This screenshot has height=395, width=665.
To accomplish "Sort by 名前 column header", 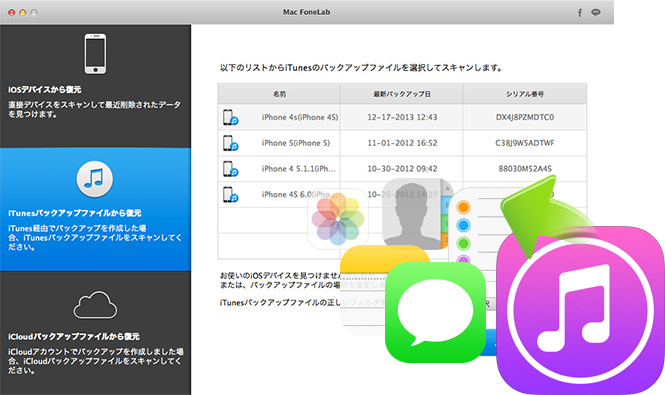I will click(279, 94).
